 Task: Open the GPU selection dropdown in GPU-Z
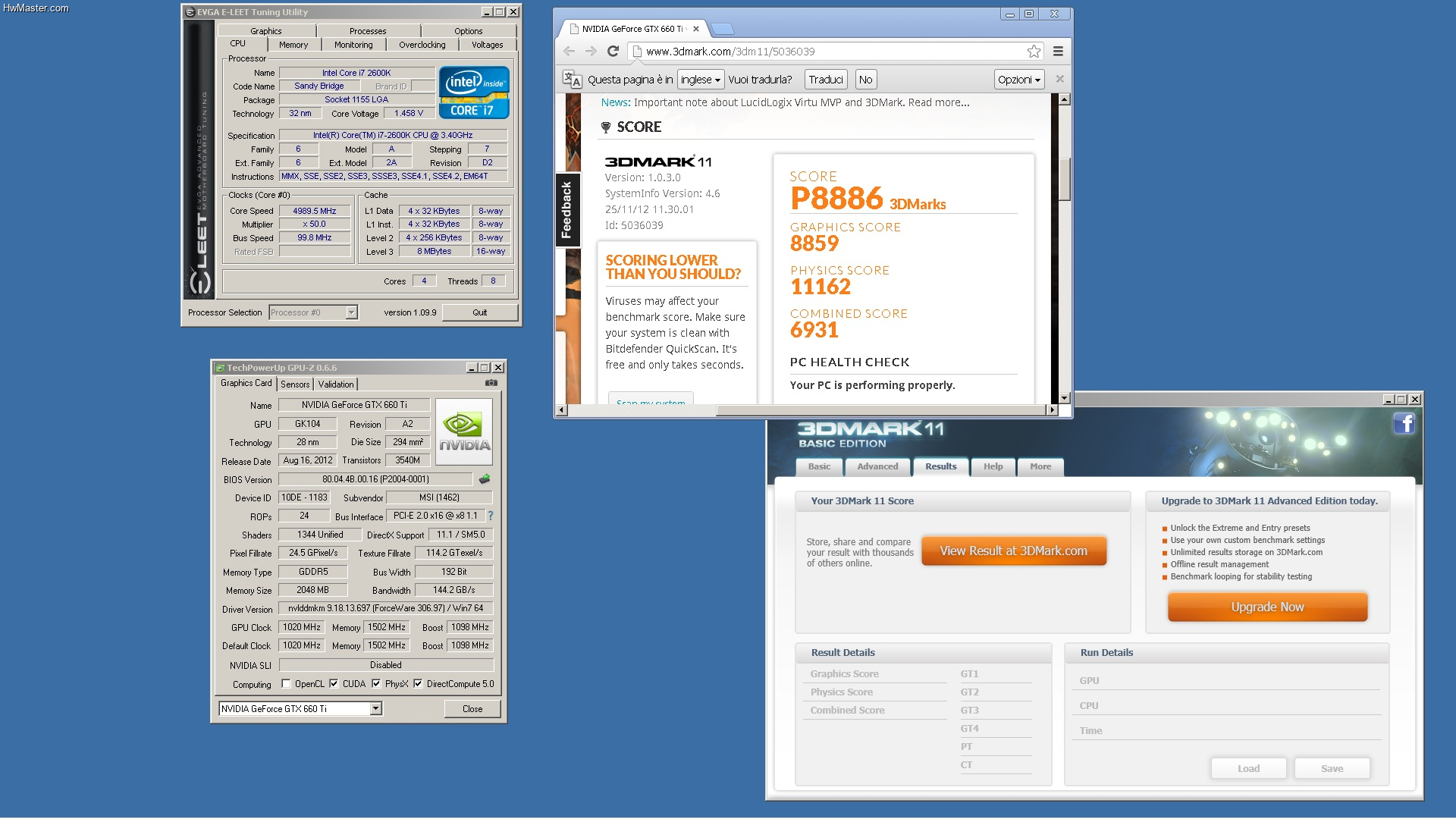pos(375,709)
